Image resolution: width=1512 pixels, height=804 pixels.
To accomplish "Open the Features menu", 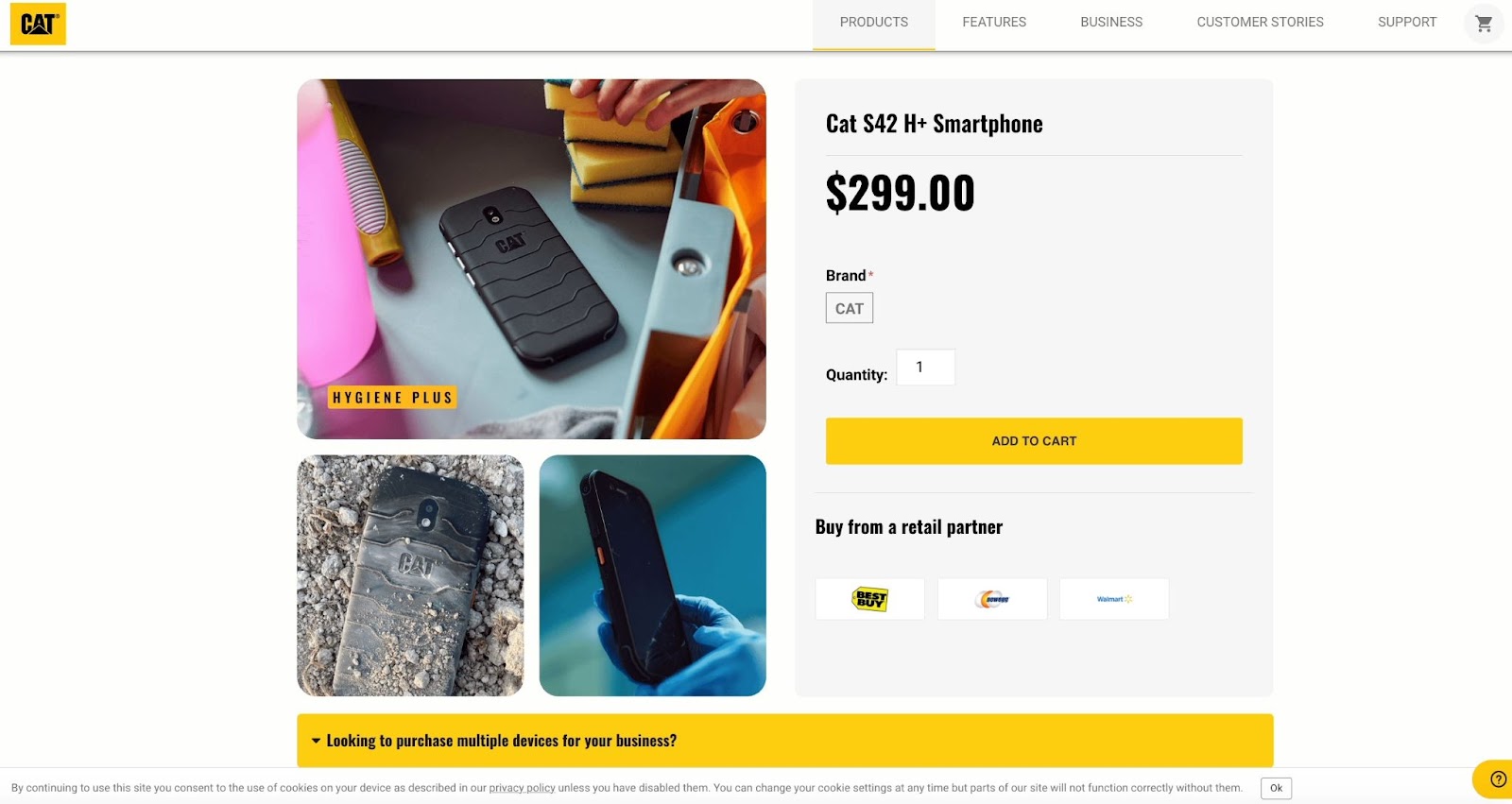I will pos(994,23).
